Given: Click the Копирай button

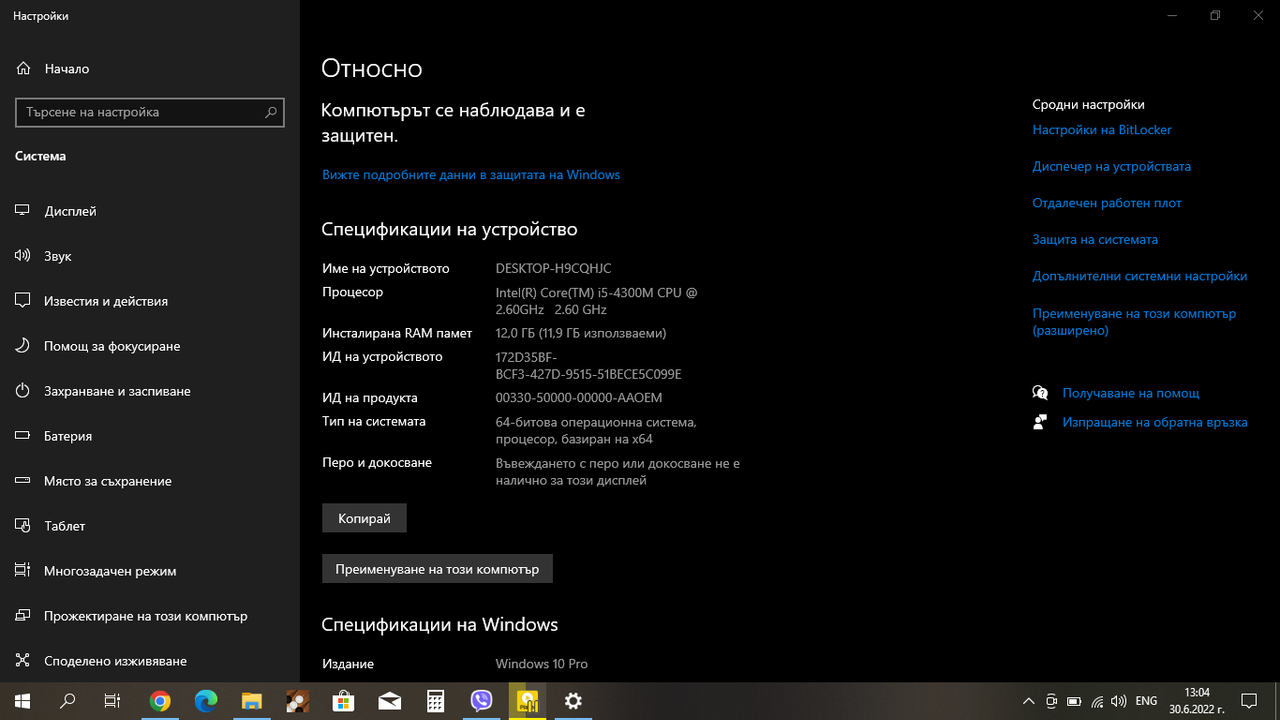Looking at the screenshot, I should 364,518.
